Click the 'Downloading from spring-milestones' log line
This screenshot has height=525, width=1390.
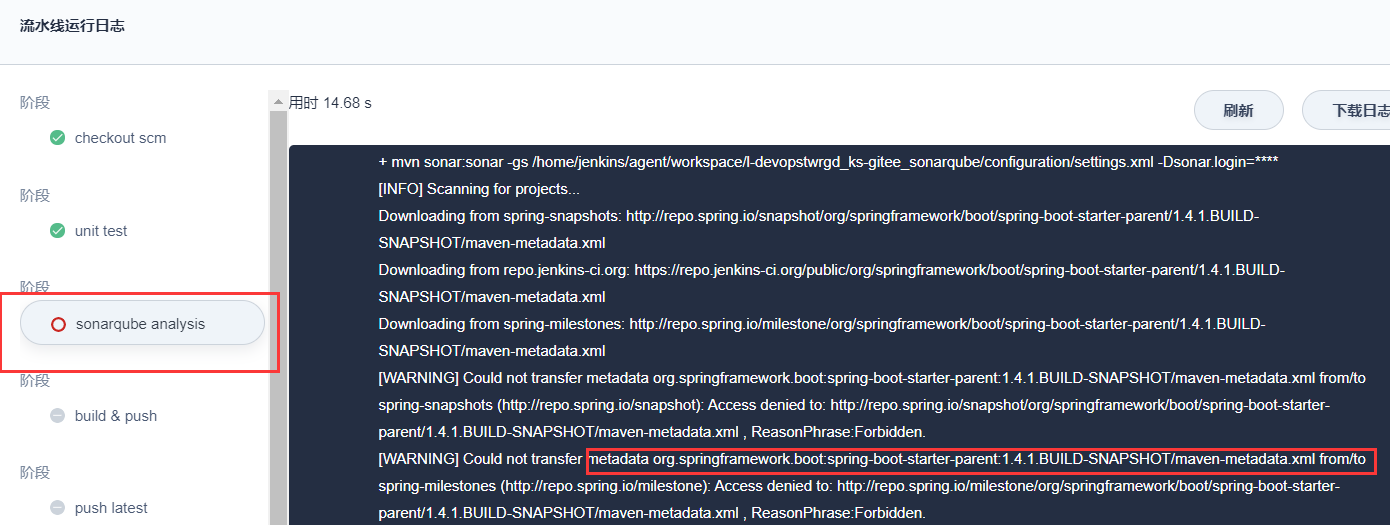tap(822, 337)
